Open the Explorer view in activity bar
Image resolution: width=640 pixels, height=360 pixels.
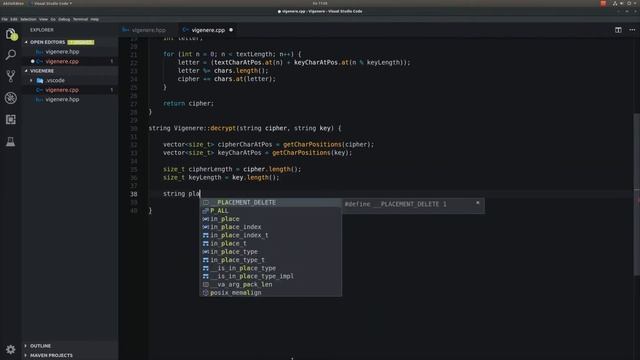[11, 34]
